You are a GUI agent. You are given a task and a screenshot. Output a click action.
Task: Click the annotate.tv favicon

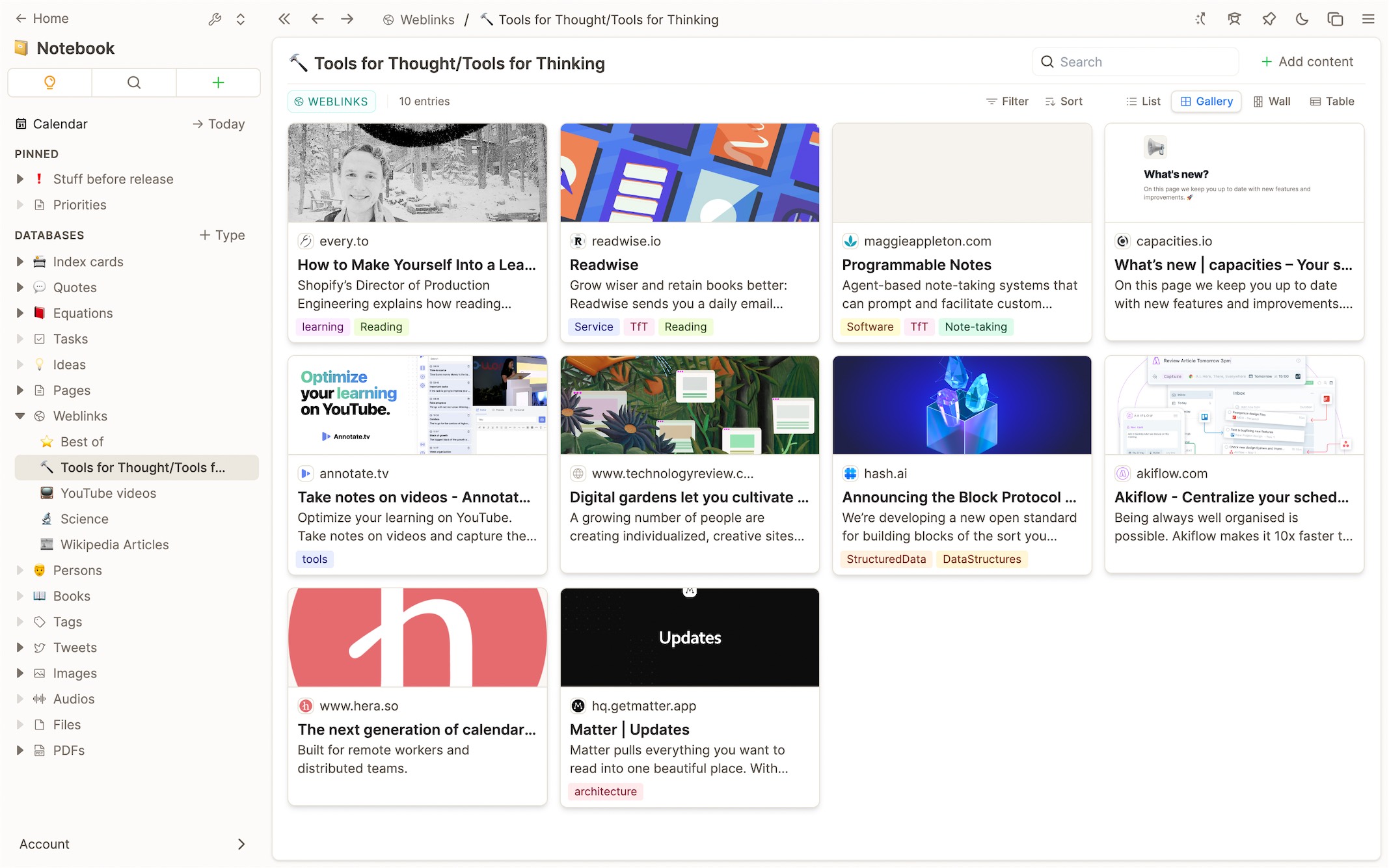pos(306,473)
